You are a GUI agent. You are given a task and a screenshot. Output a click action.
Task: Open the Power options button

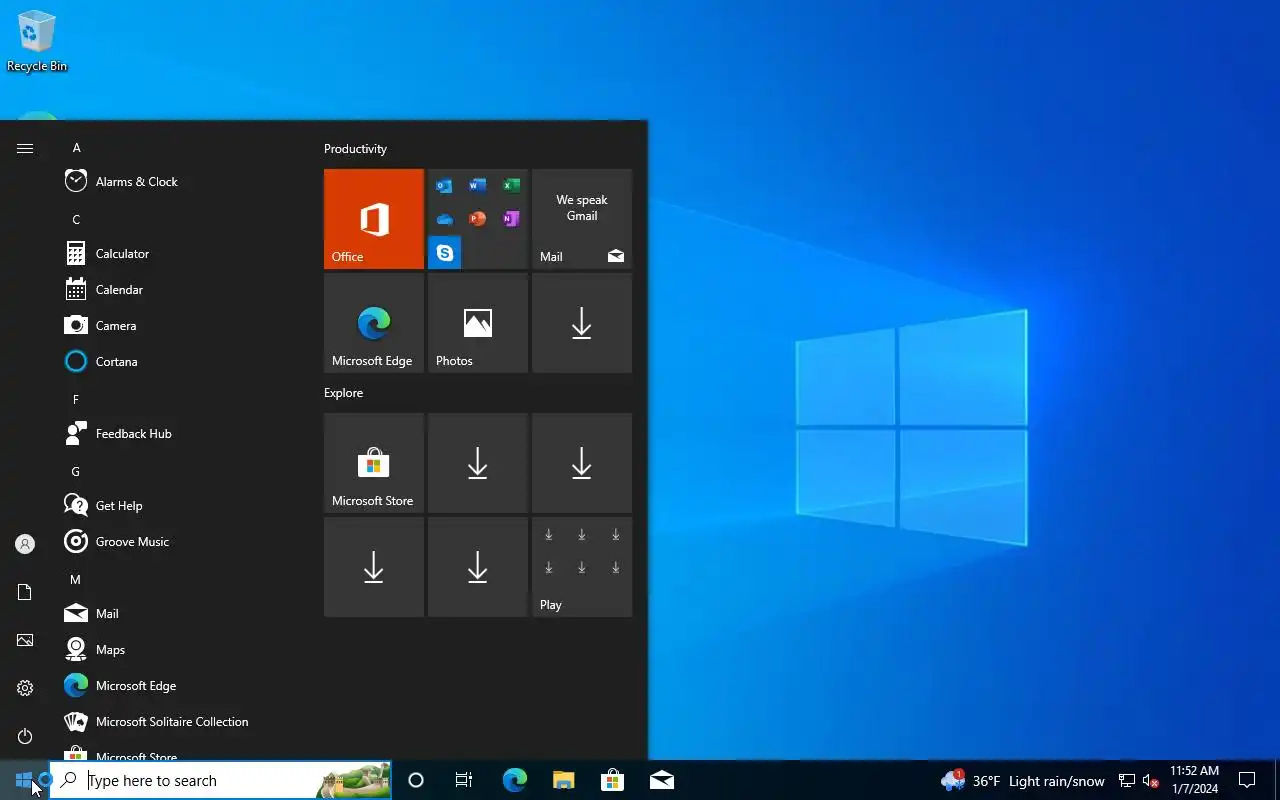(x=25, y=736)
